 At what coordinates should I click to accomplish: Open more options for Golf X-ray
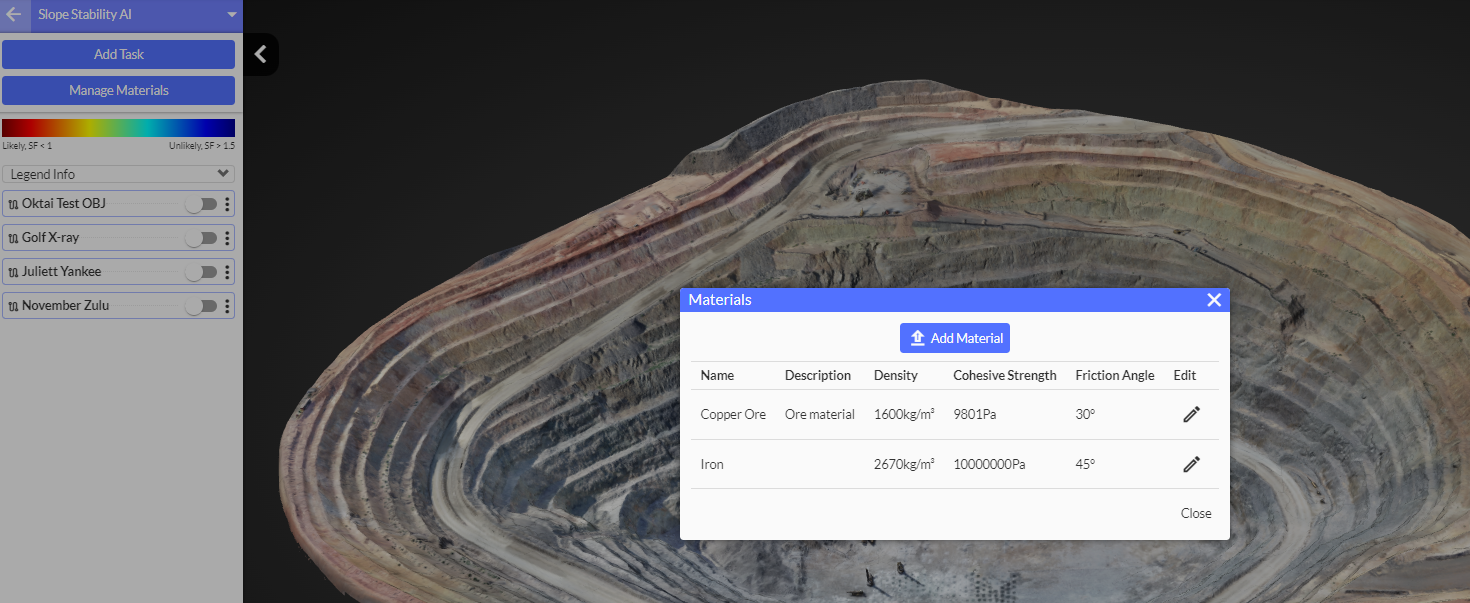pyautogui.click(x=227, y=238)
